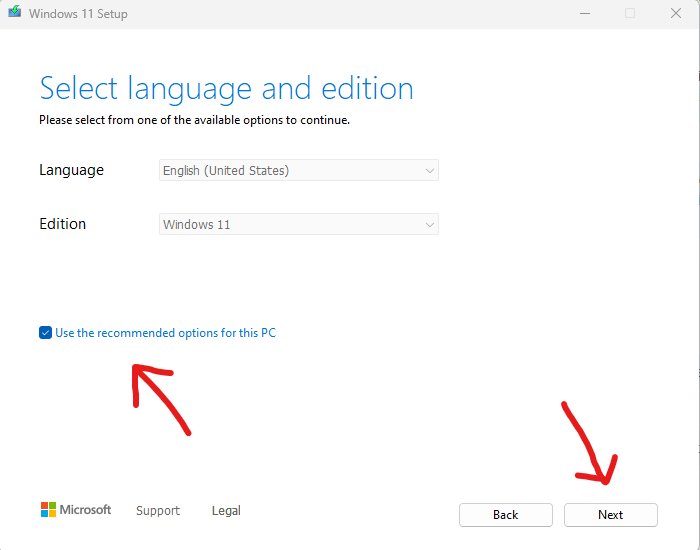This screenshot has height=550, width=700.
Task: Open the Legal link
Action: click(226, 510)
